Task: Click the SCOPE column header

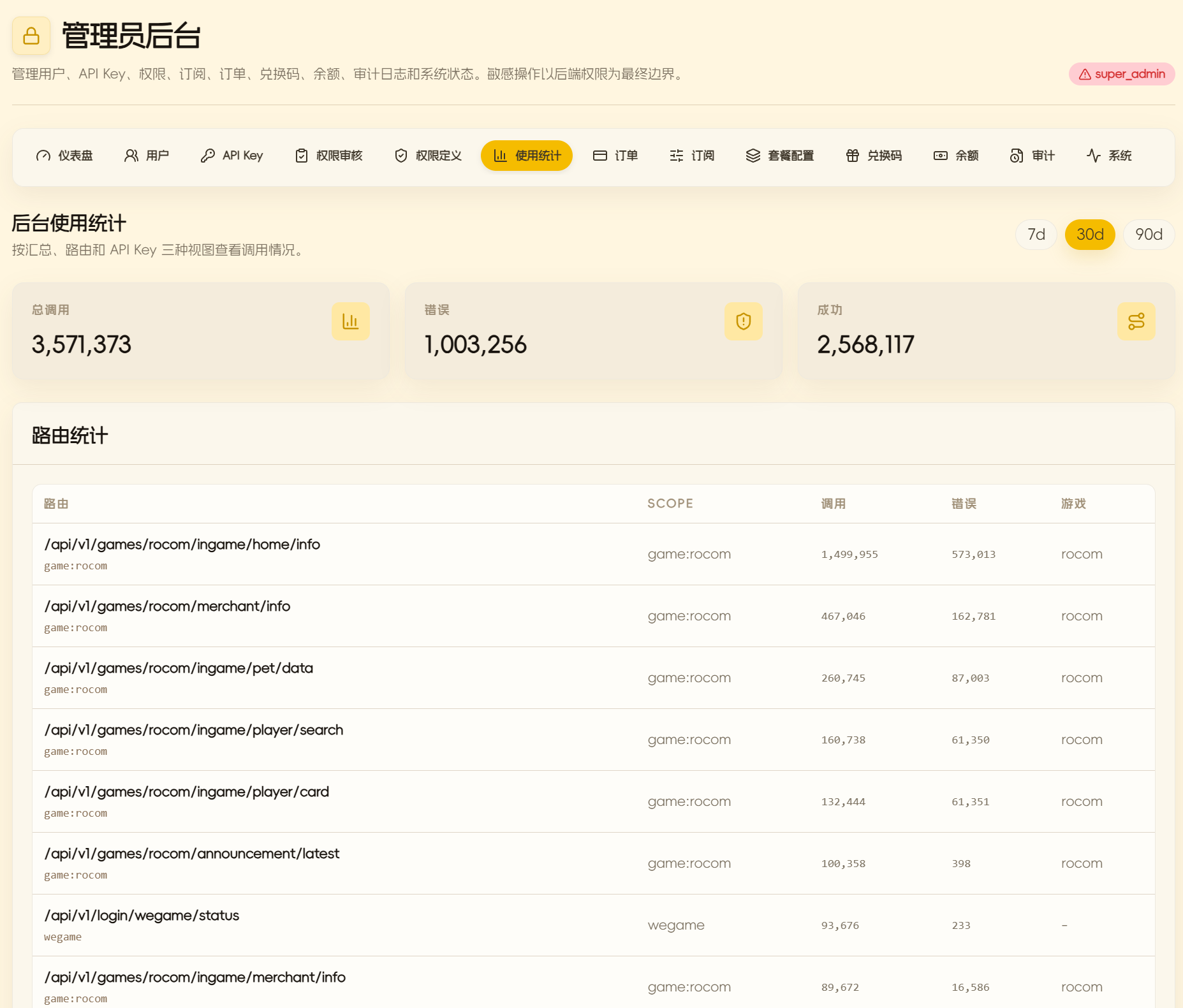Action: 670,504
